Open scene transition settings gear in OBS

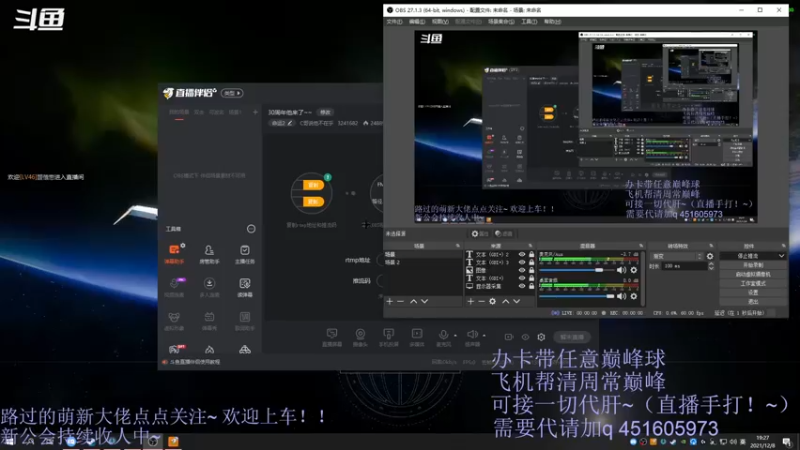[x=710, y=256]
